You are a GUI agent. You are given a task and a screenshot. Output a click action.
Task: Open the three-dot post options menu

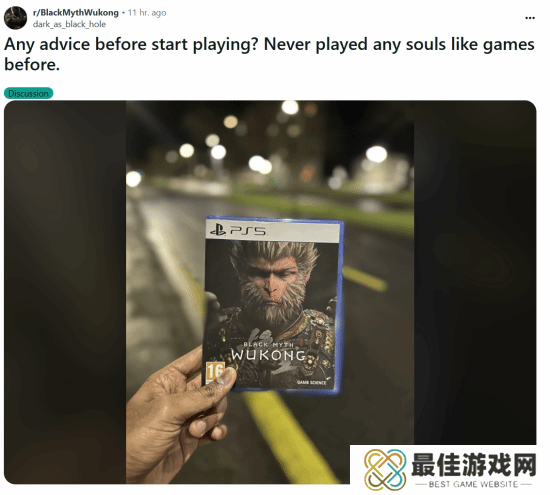pyautogui.click(x=530, y=18)
